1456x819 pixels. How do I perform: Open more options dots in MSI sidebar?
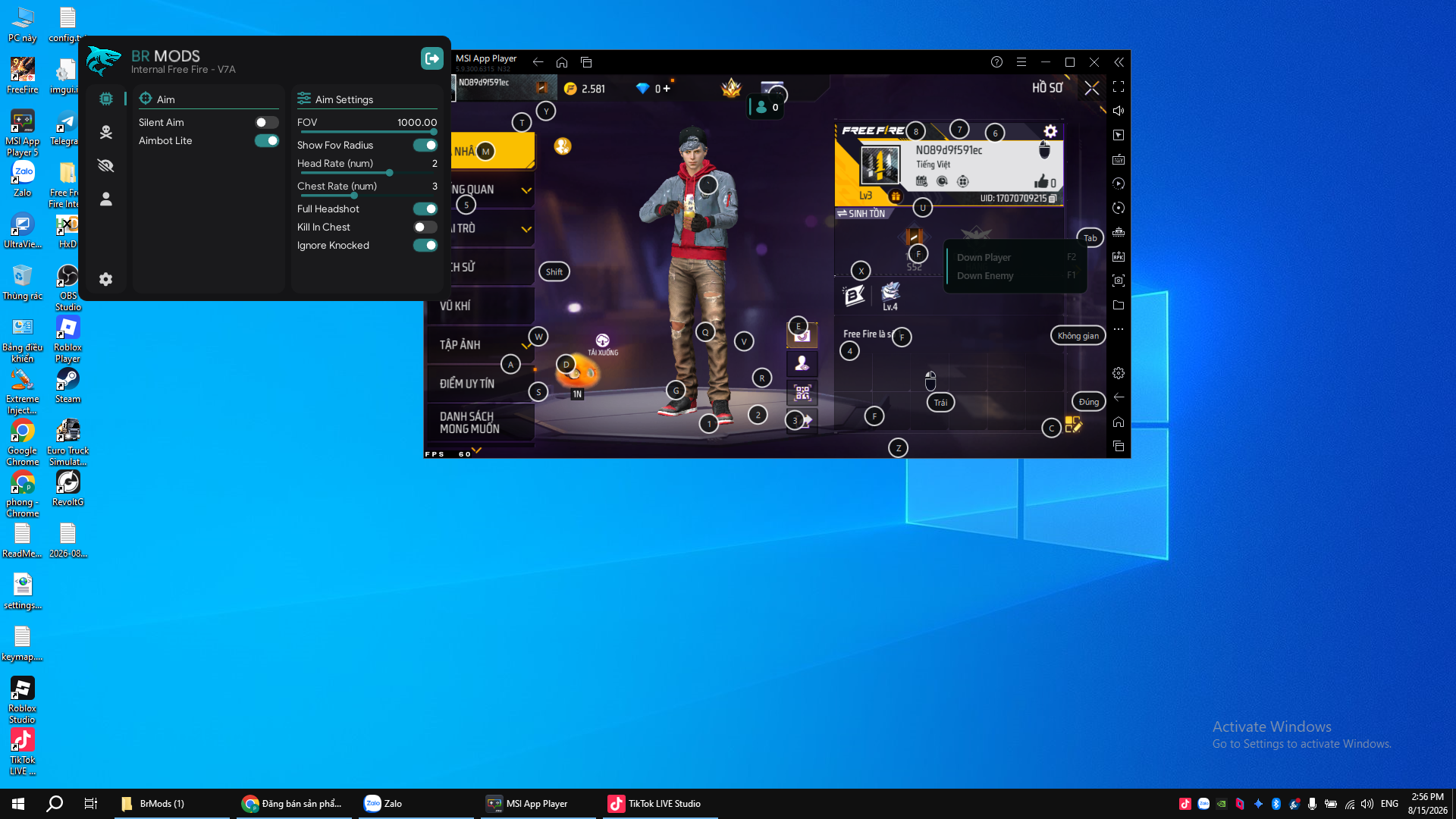click(x=1119, y=329)
